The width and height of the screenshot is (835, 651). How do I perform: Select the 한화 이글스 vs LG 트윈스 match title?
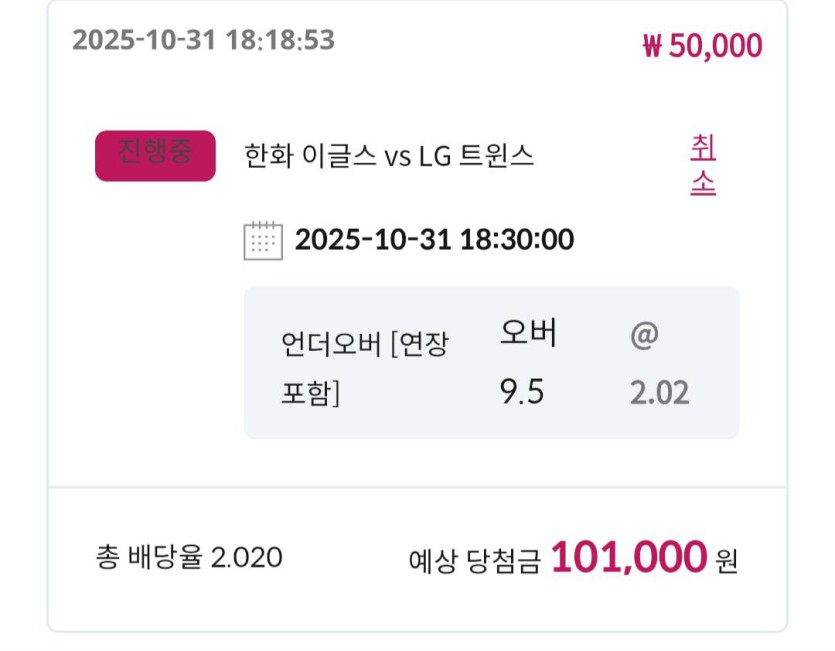pyautogui.click(x=389, y=156)
